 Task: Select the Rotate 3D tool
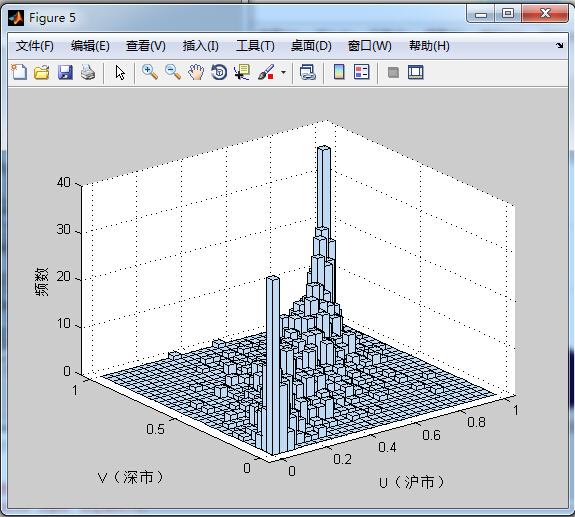[x=219, y=72]
